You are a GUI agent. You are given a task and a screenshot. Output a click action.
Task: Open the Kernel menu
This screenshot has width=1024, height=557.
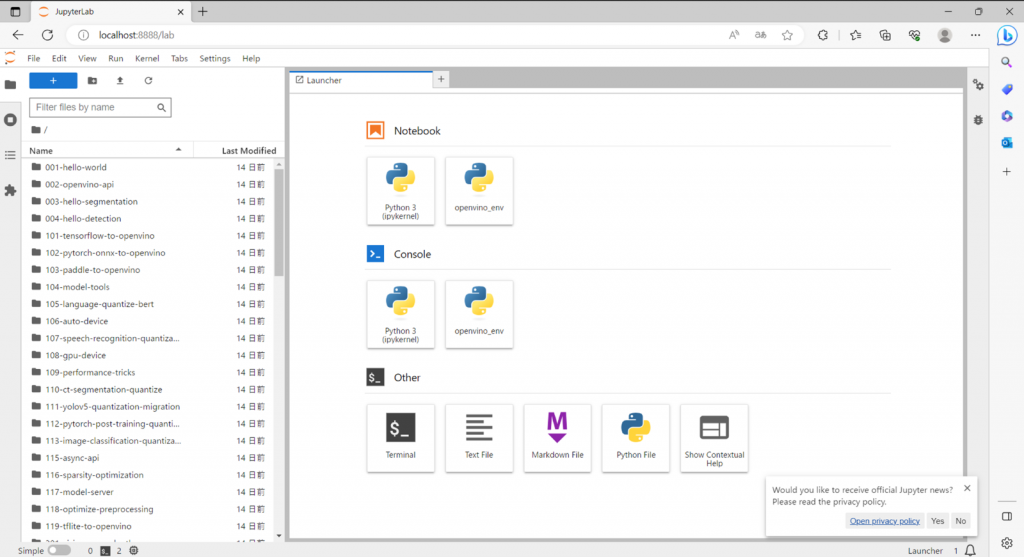[147, 58]
